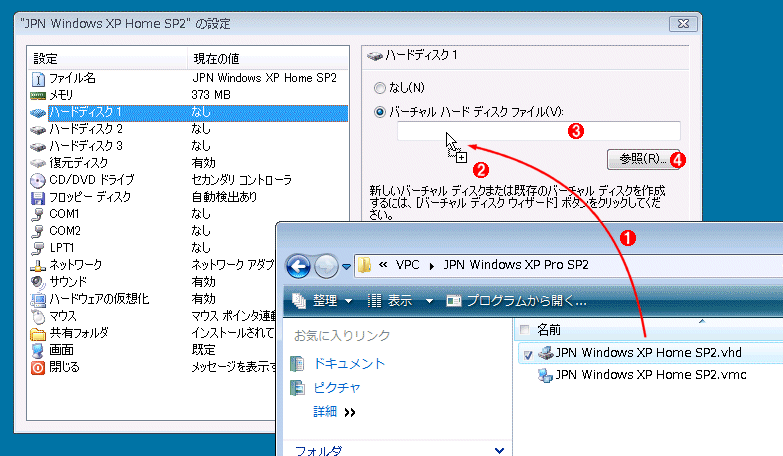Click the ファイル名 setting icon
This screenshot has height=456, width=783.
click(x=38, y=79)
